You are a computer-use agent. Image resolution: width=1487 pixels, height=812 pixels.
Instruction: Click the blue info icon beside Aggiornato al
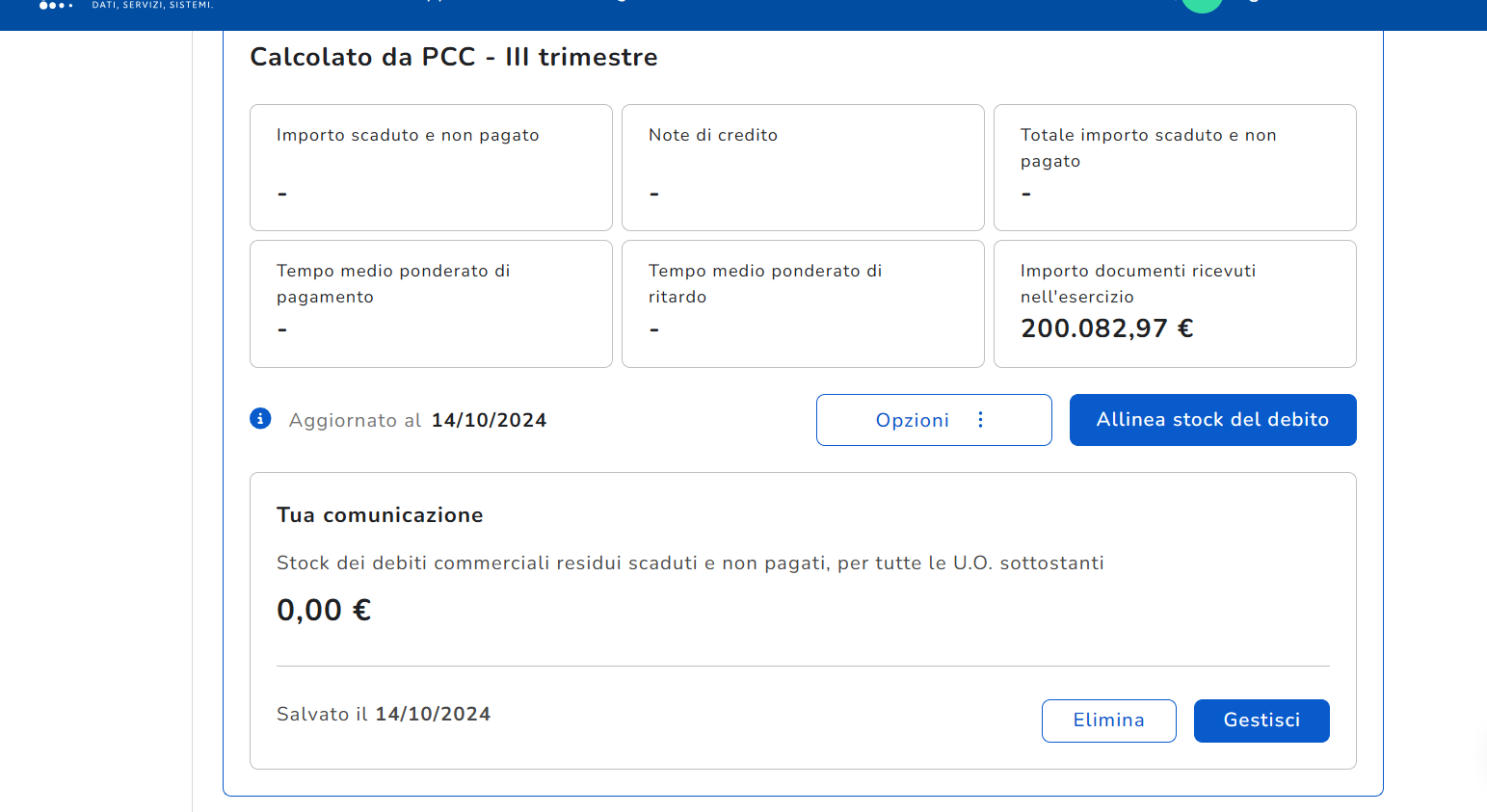(260, 419)
